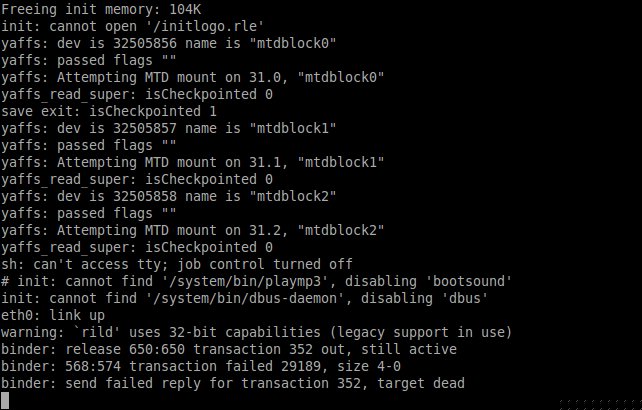Click the 'save exit: isCheckpointed 1' line
The height and width of the screenshot is (410, 642).
(109, 111)
